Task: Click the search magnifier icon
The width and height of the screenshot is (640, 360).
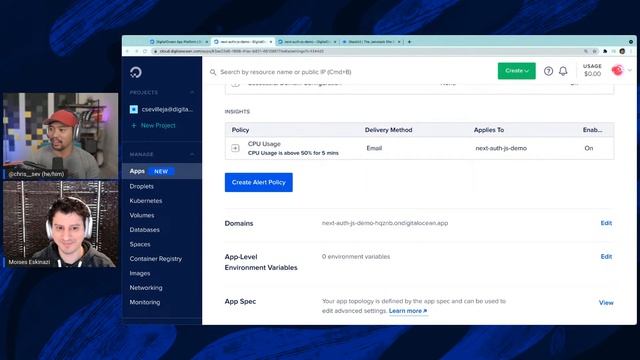Action: pyautogui.click(x=213, y=72)
